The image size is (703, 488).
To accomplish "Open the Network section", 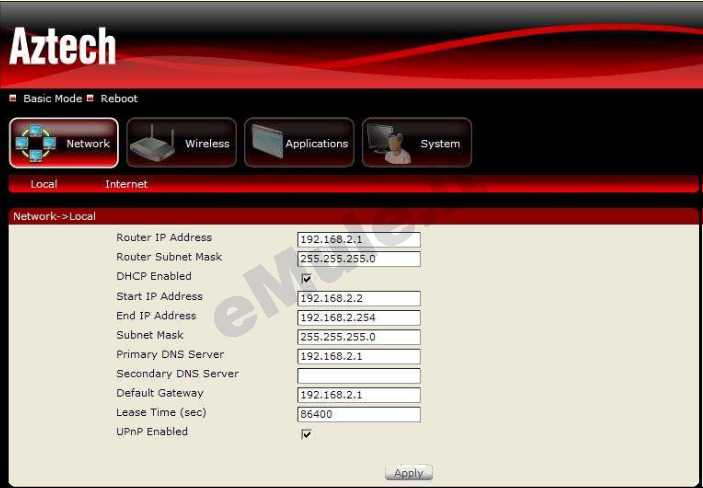I will 64,143.
